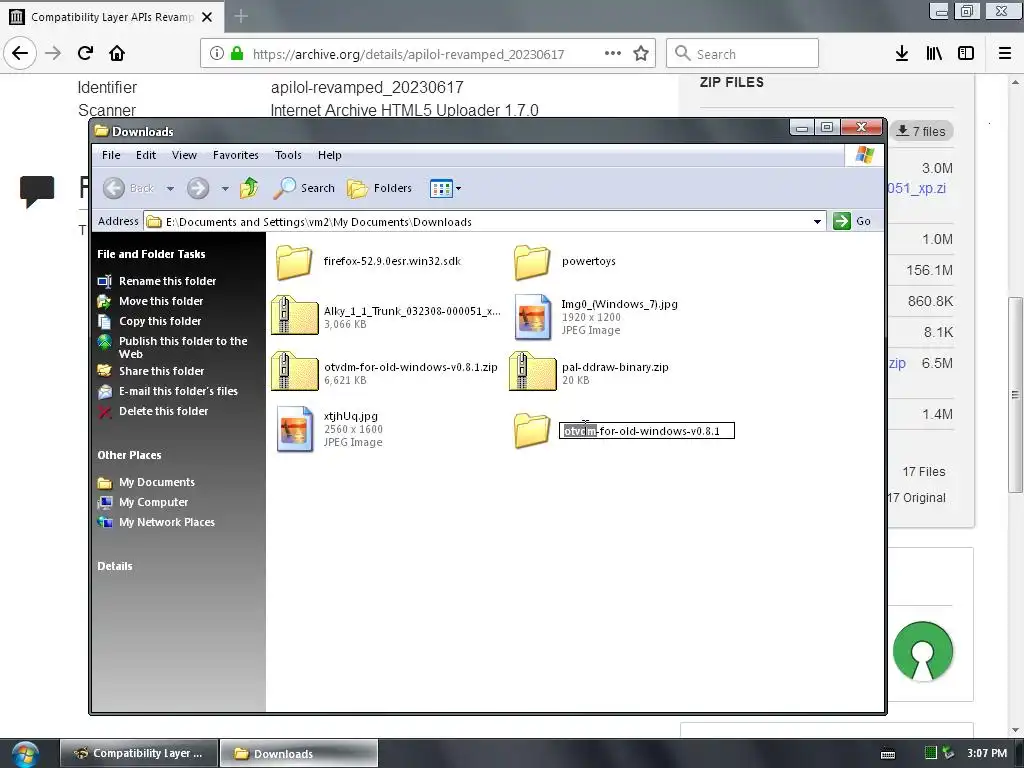1024x768 pixels.
Task: Click the Downloads taskbar button
Action: pos(299,753)
